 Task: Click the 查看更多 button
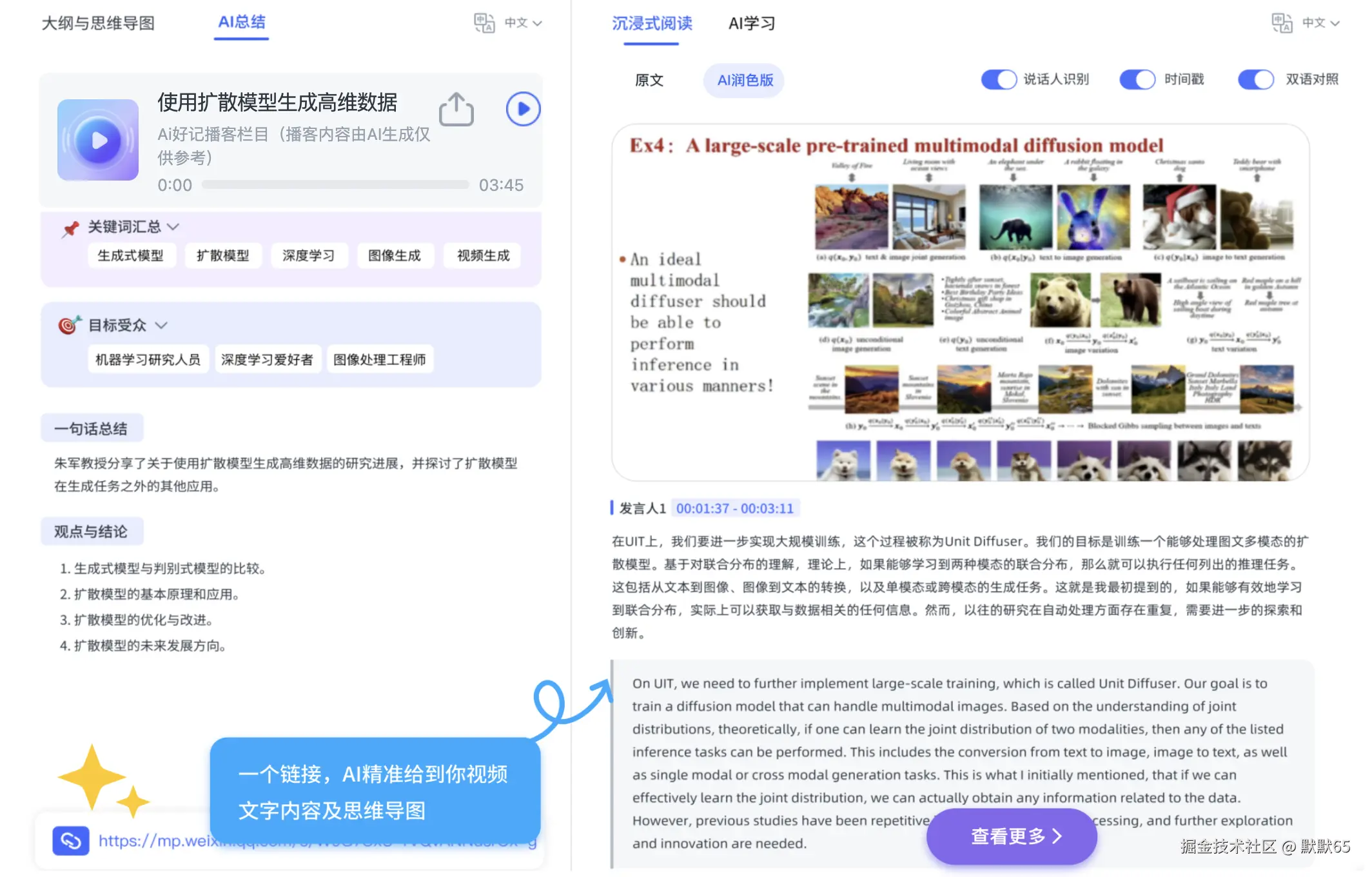[1012, 836]
